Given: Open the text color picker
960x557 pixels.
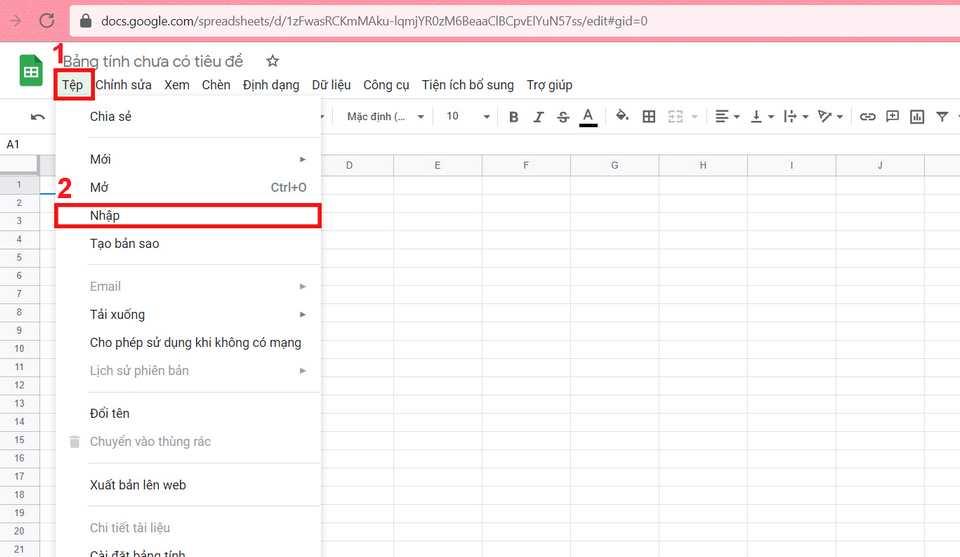Looking at the screenshot, I should click(588, 117).
